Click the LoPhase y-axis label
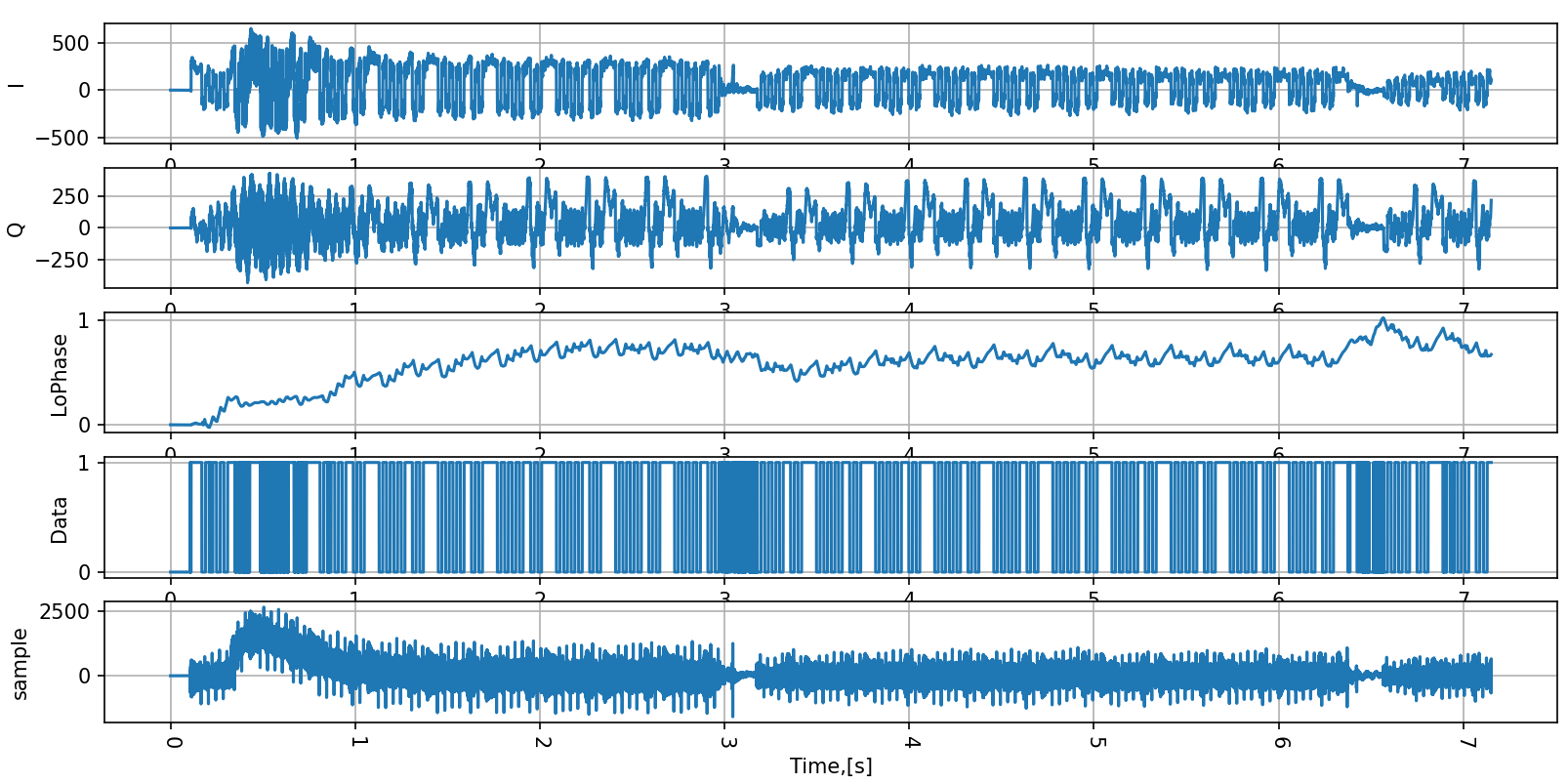This screenshot has width=1568, height=784. click(61, 375)
